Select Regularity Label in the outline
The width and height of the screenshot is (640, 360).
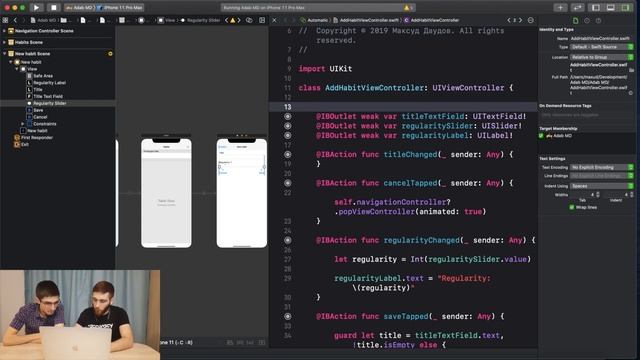coord(49,82)
